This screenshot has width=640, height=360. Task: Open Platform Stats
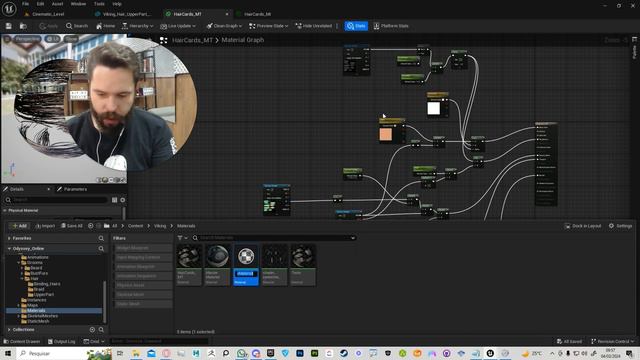391,26
